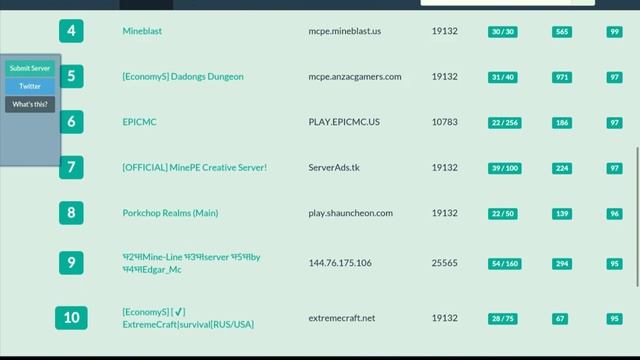640x360 pixels.
Task: Select address PLAY.EPICMC.US
Action: pyautogui.click(x=344, y=122)
